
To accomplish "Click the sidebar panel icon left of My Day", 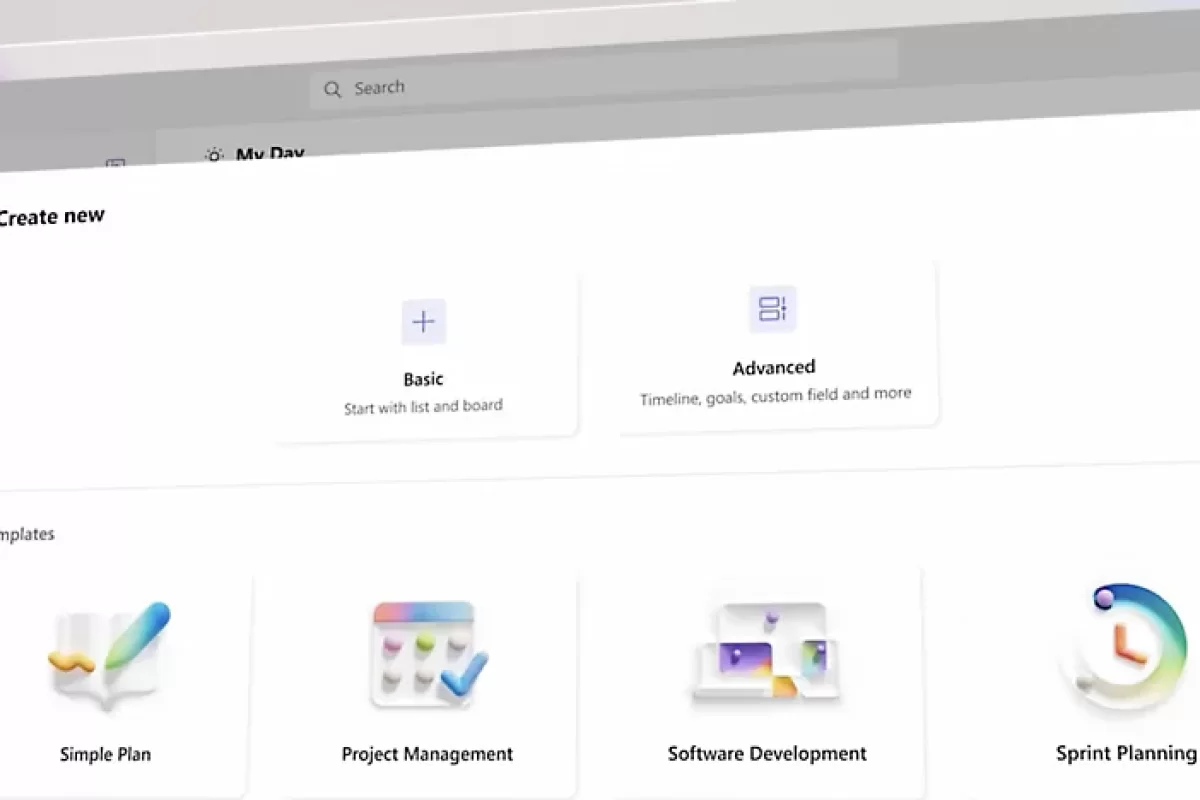I will [x=116, y=166].
